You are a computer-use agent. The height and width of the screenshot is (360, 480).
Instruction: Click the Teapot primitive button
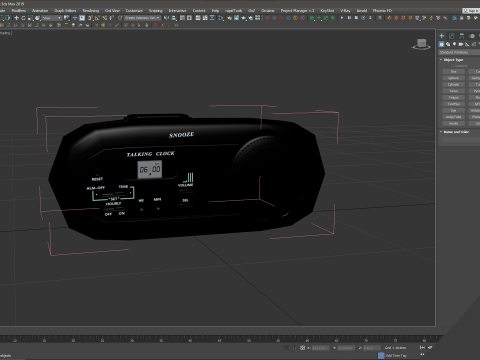[454, 97]
